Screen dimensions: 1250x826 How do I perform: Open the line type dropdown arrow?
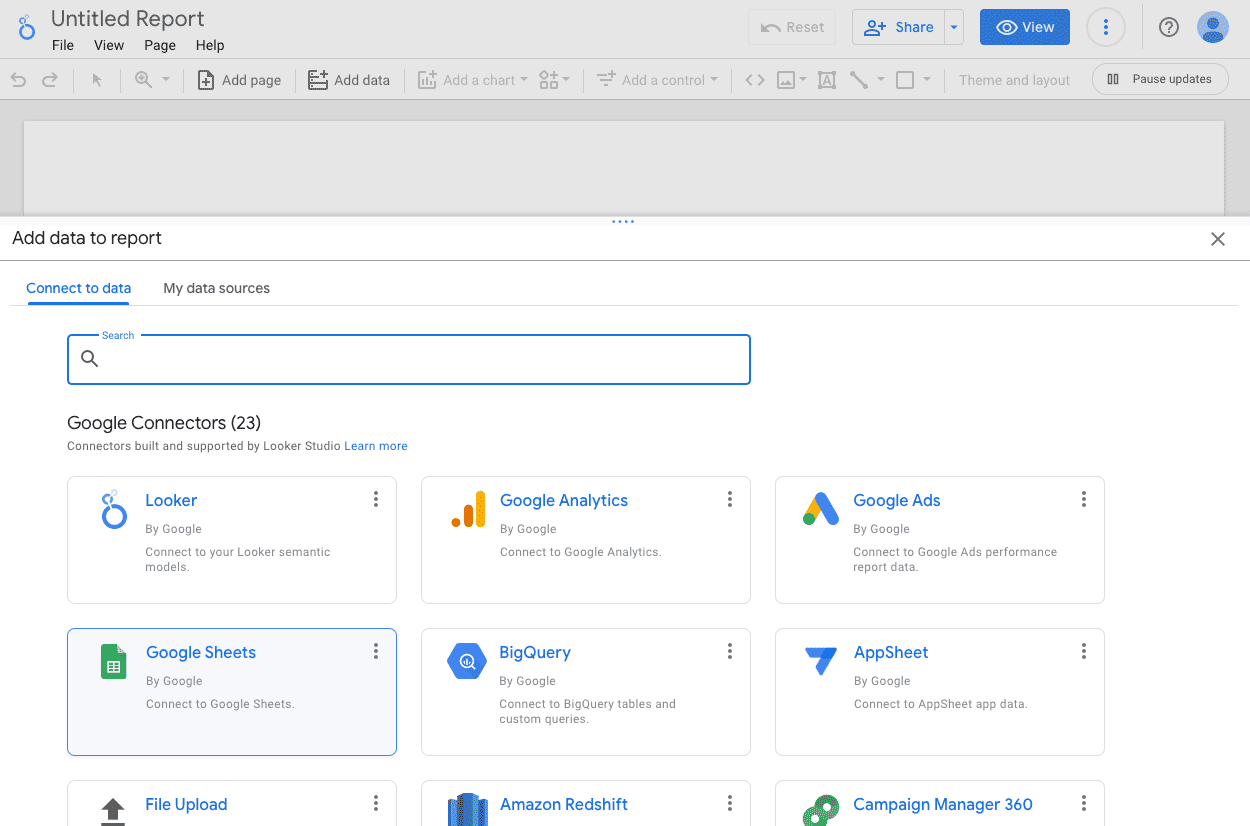point(881,80)
